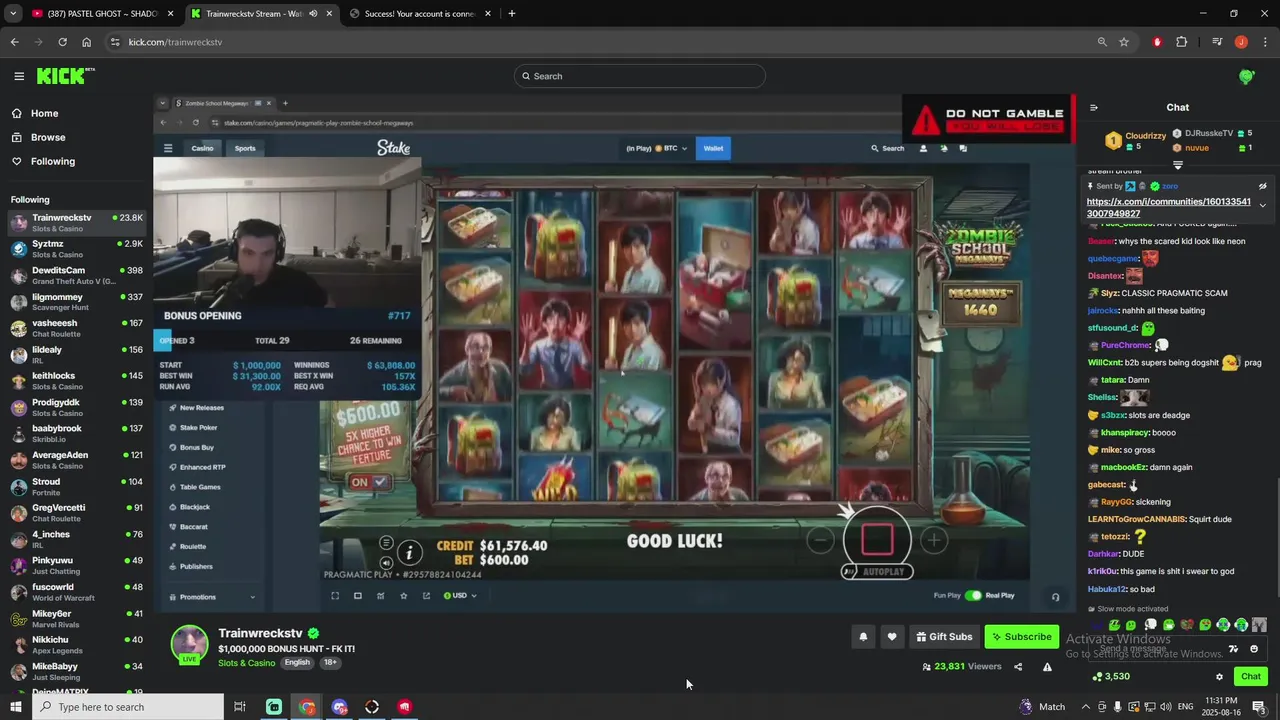
Task: Send the message with the green Chat button
Action: click(1251, 677)
